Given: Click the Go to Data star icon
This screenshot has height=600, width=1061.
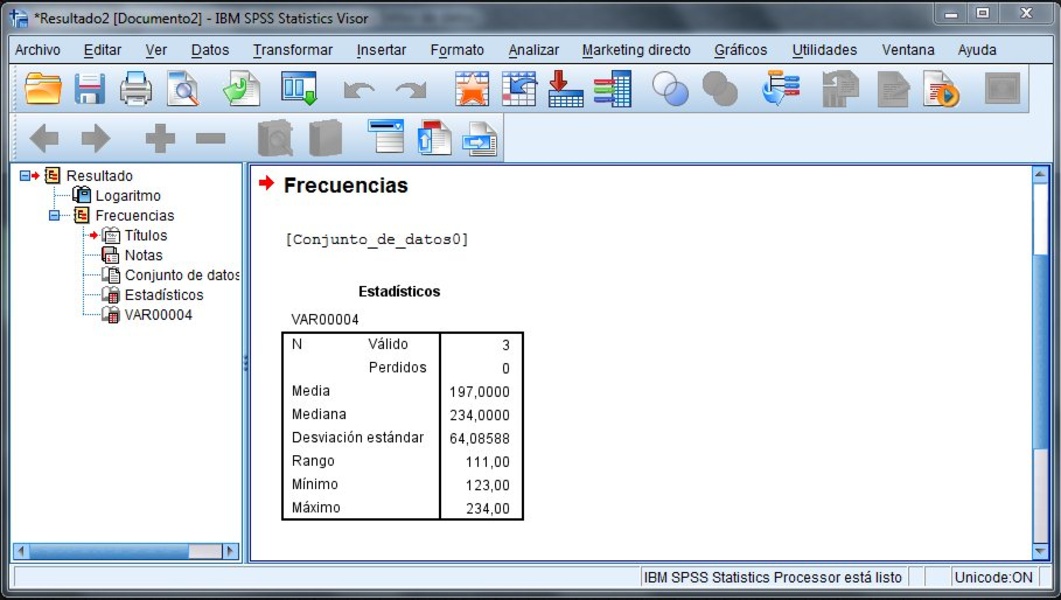Looking at the screenshot, I should click(472, 90).
